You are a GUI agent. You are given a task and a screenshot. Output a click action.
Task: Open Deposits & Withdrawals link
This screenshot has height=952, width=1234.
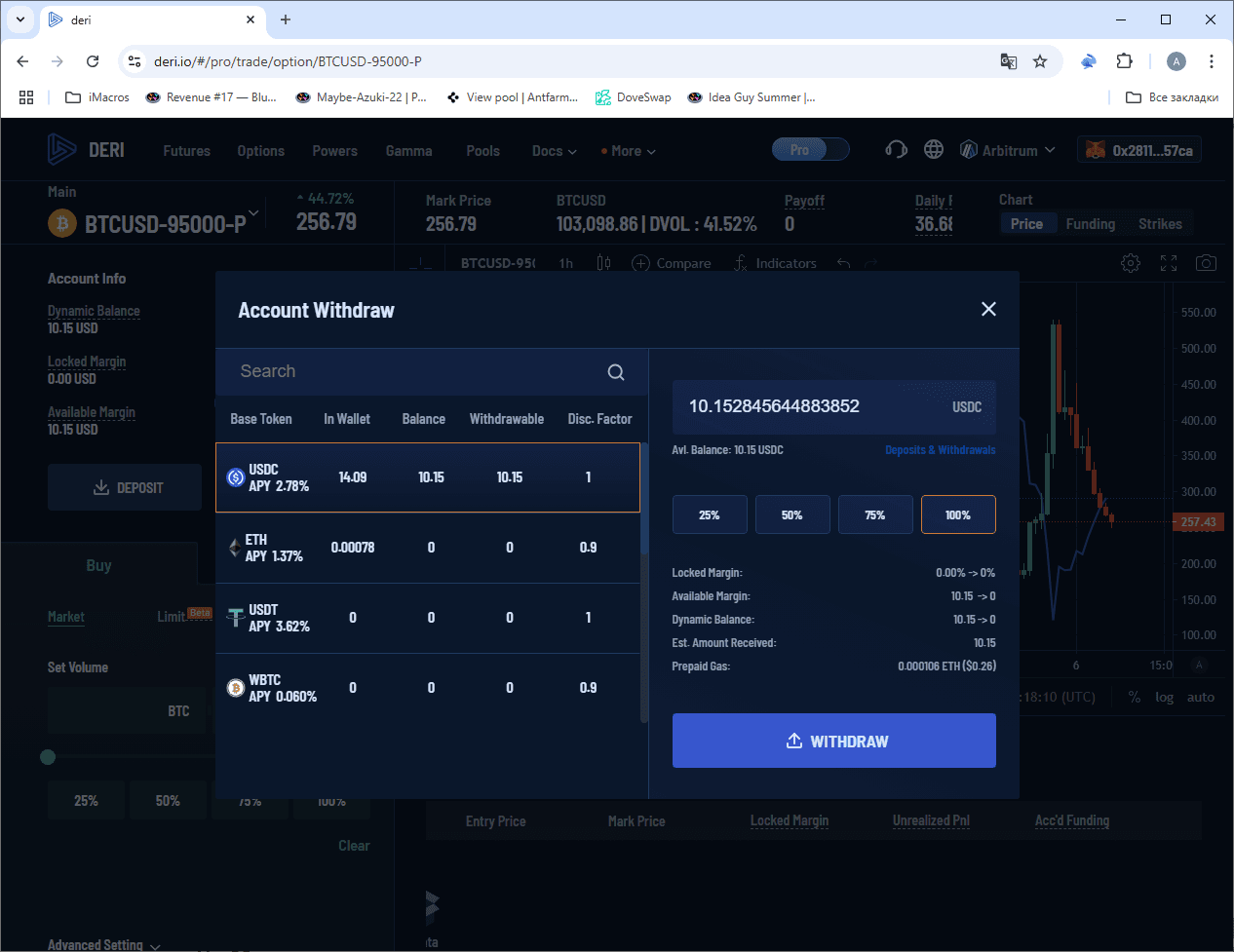[x=941, y=450]
